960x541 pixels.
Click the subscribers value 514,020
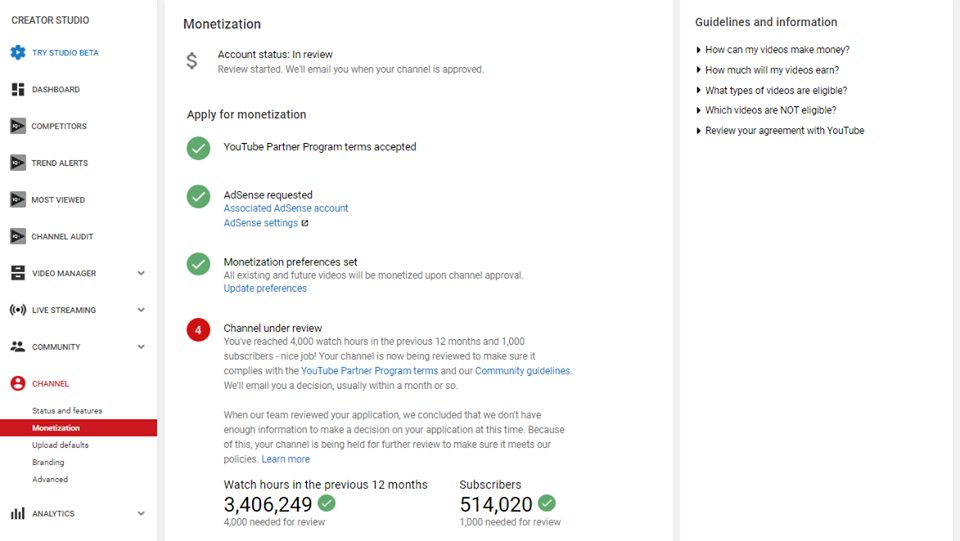[x=496, y=504]
